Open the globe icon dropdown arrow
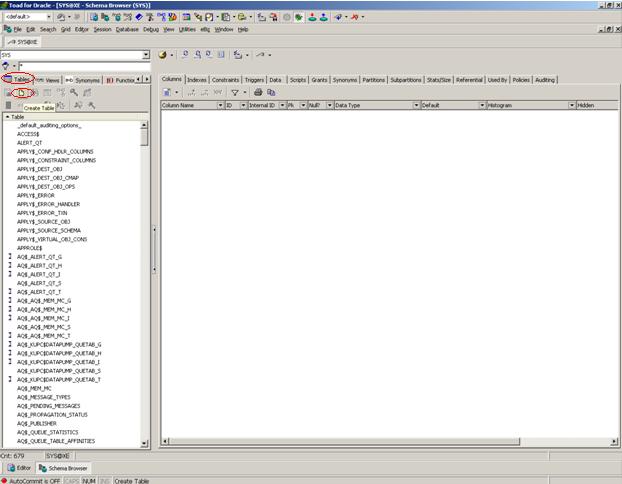622x484 pixels. tap(171, 56)
